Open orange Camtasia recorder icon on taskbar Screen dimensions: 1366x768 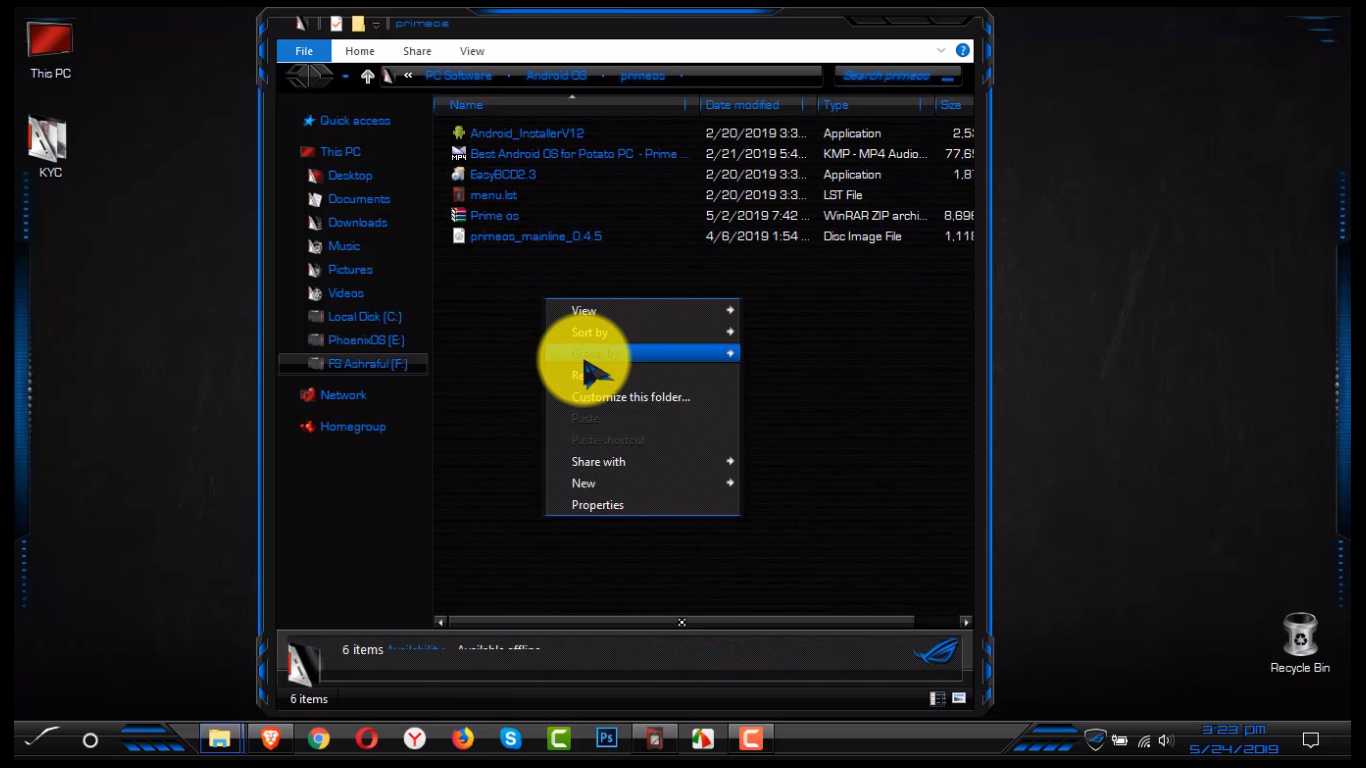[x=750, y=739]
